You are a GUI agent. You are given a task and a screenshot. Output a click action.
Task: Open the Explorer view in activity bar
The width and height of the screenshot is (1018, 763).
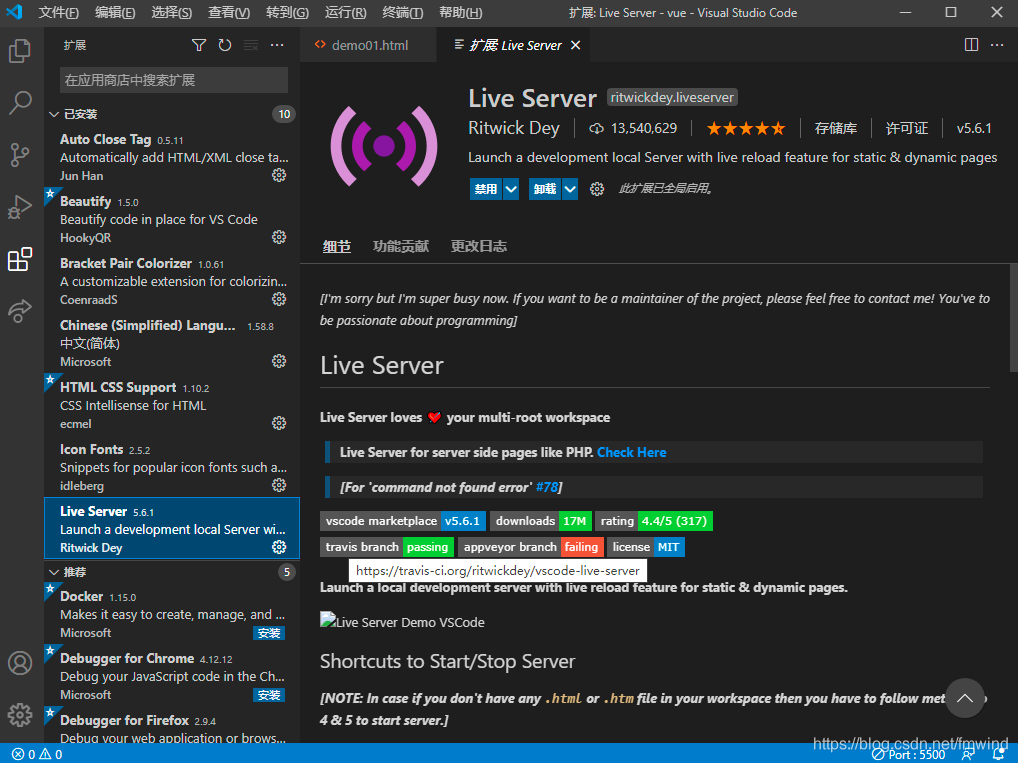pyautogui.click(x=20, y=51)
